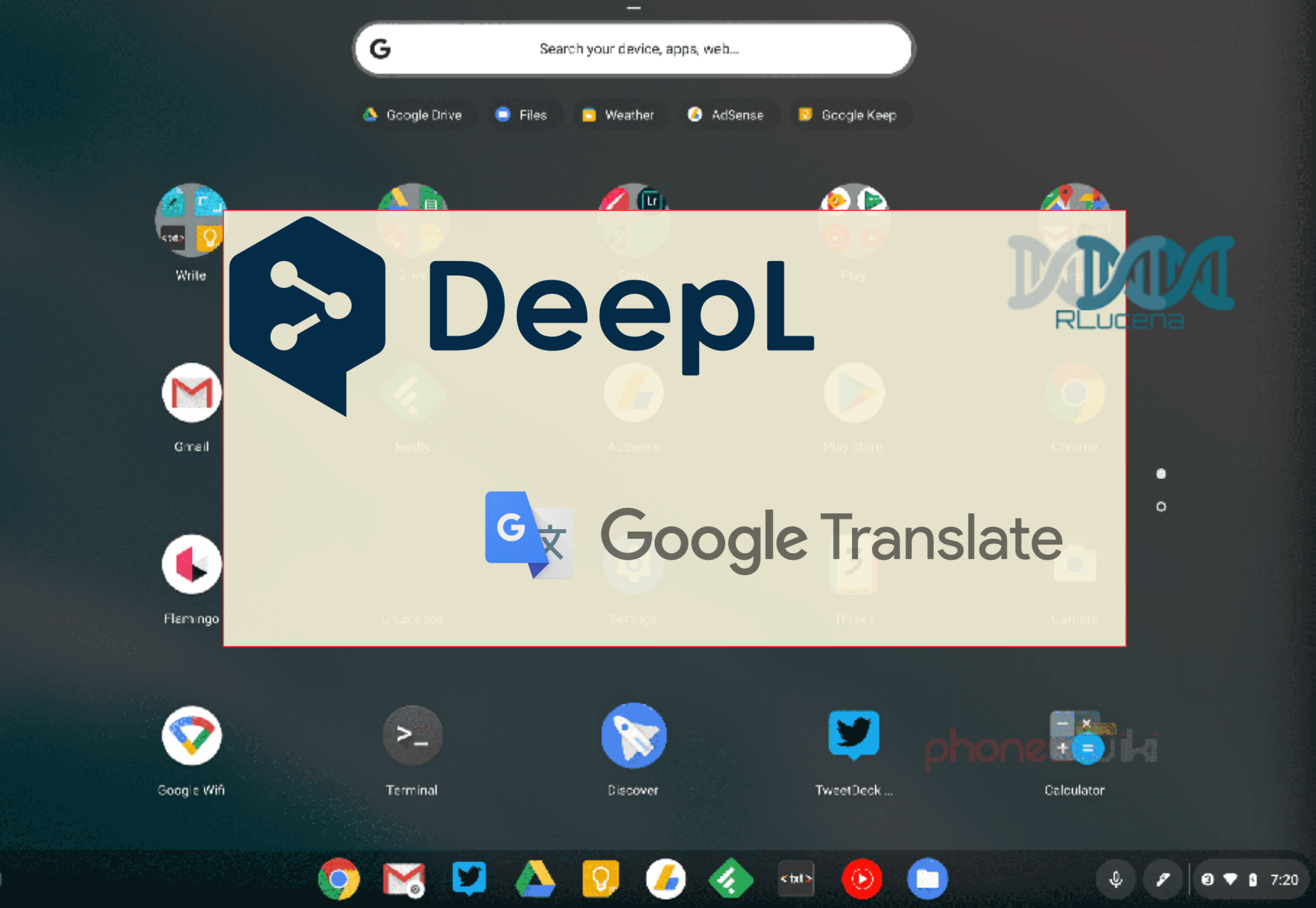Open the txt text editor in the shelf
1316x908 pixels.
[x=796, y=879]
